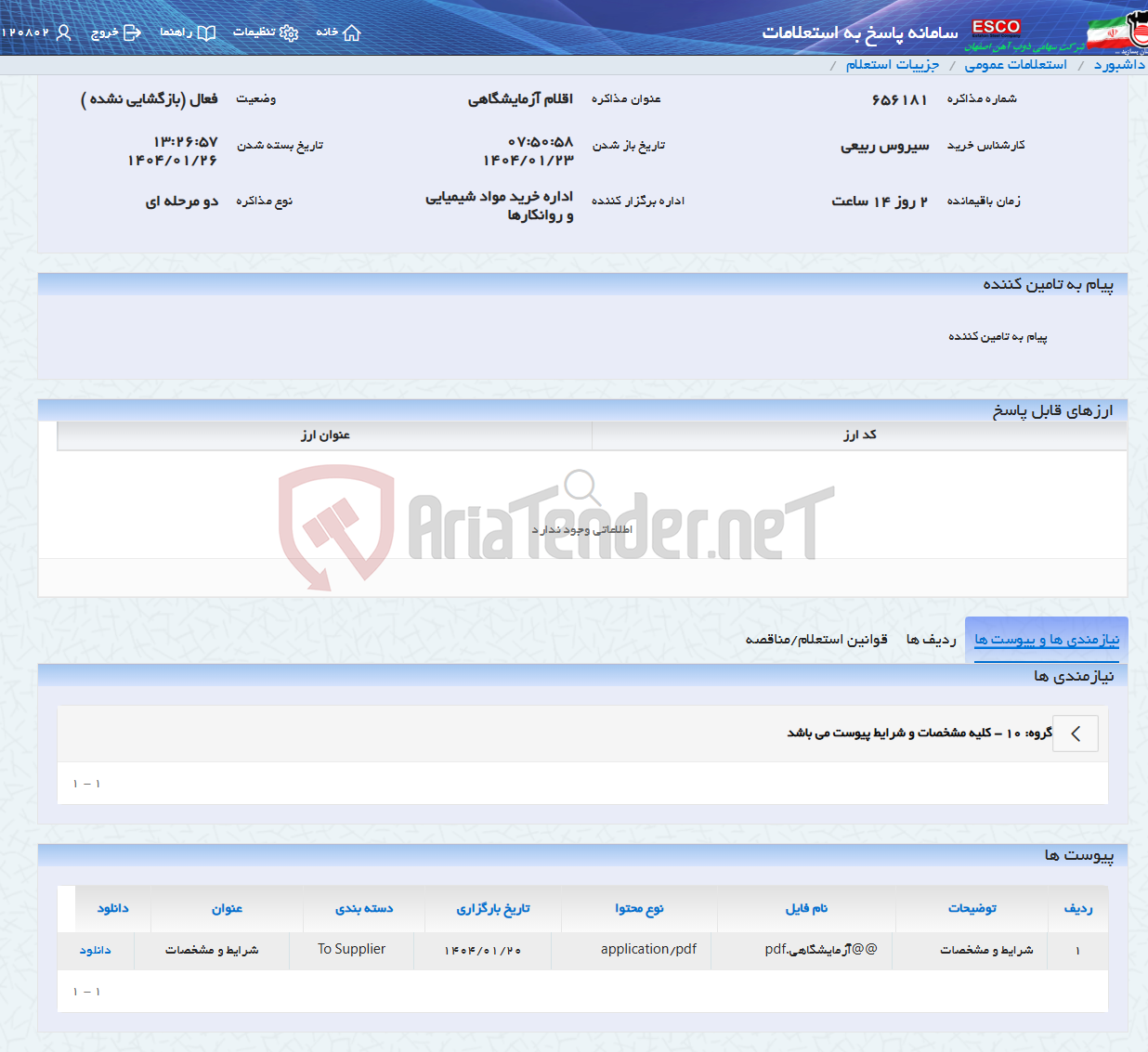Go to استعلامات عمومی breadcrumb link
Viewport: 1148px width, 1052px height.
[x=1015, y=64]
